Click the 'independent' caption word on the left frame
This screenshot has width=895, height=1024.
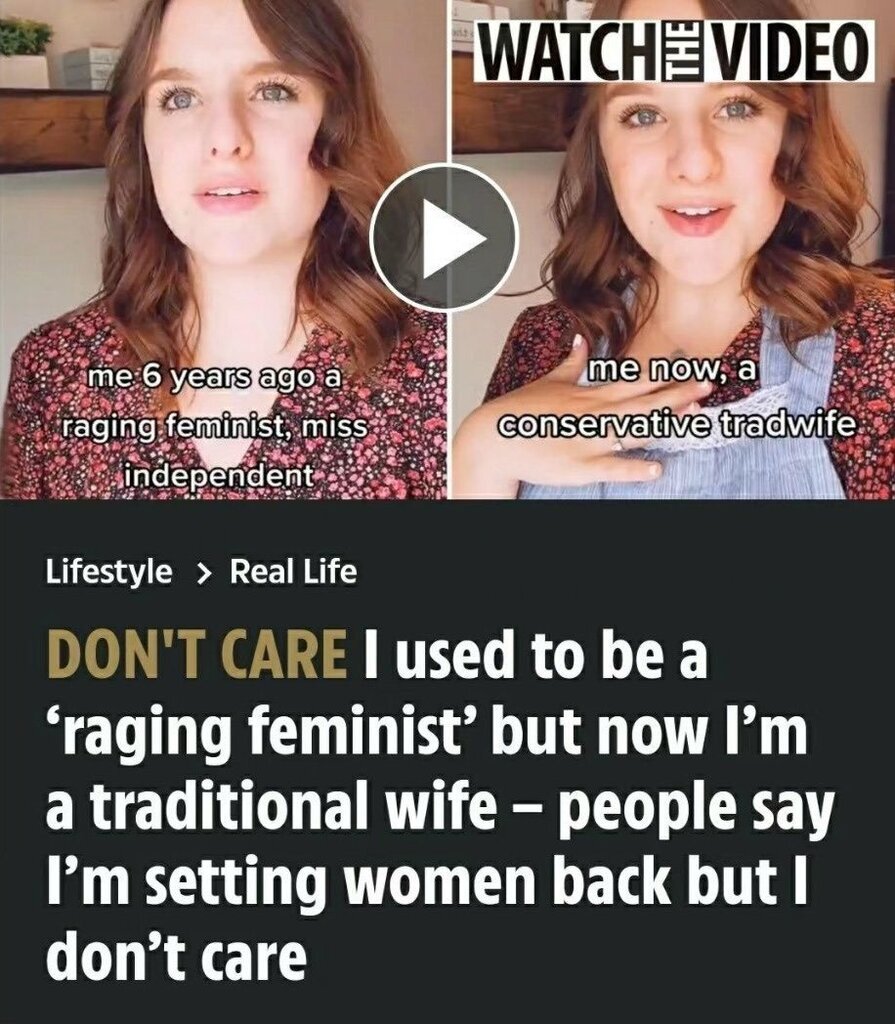(x=218, y=475)
